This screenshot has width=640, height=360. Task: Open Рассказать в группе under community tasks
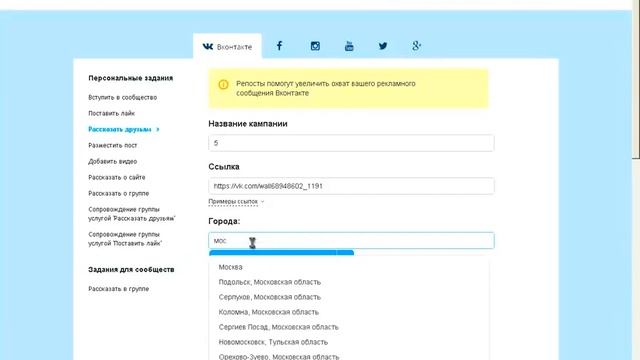[x=118, y=289]
